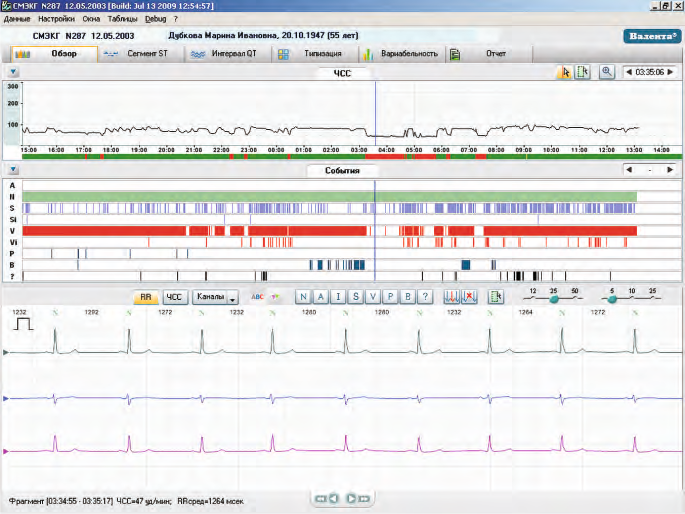This screenshot has height=514, width=685.
Task: Mark beat as A type
Action: 321,297
